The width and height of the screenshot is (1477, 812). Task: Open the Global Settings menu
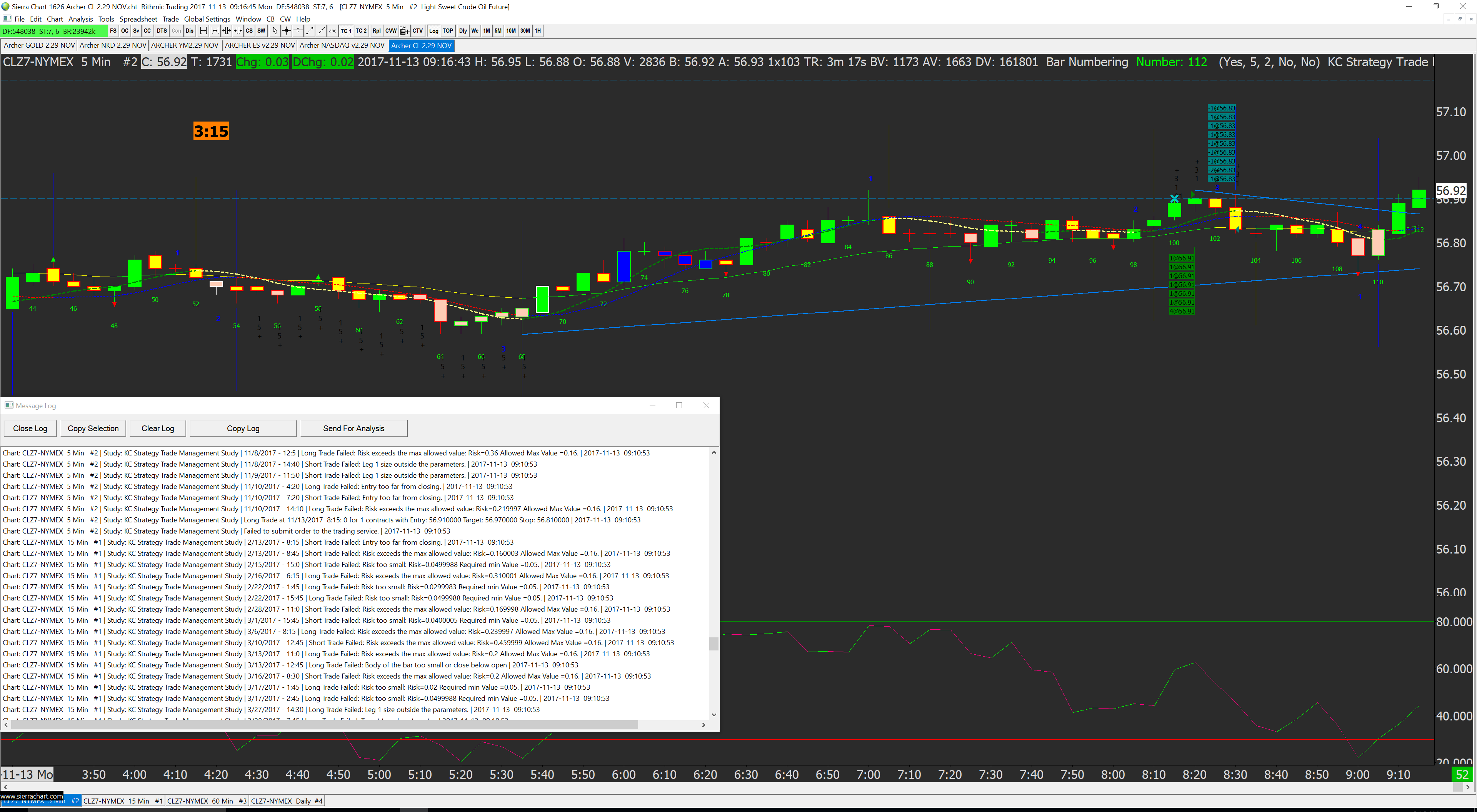coord(207,19)
